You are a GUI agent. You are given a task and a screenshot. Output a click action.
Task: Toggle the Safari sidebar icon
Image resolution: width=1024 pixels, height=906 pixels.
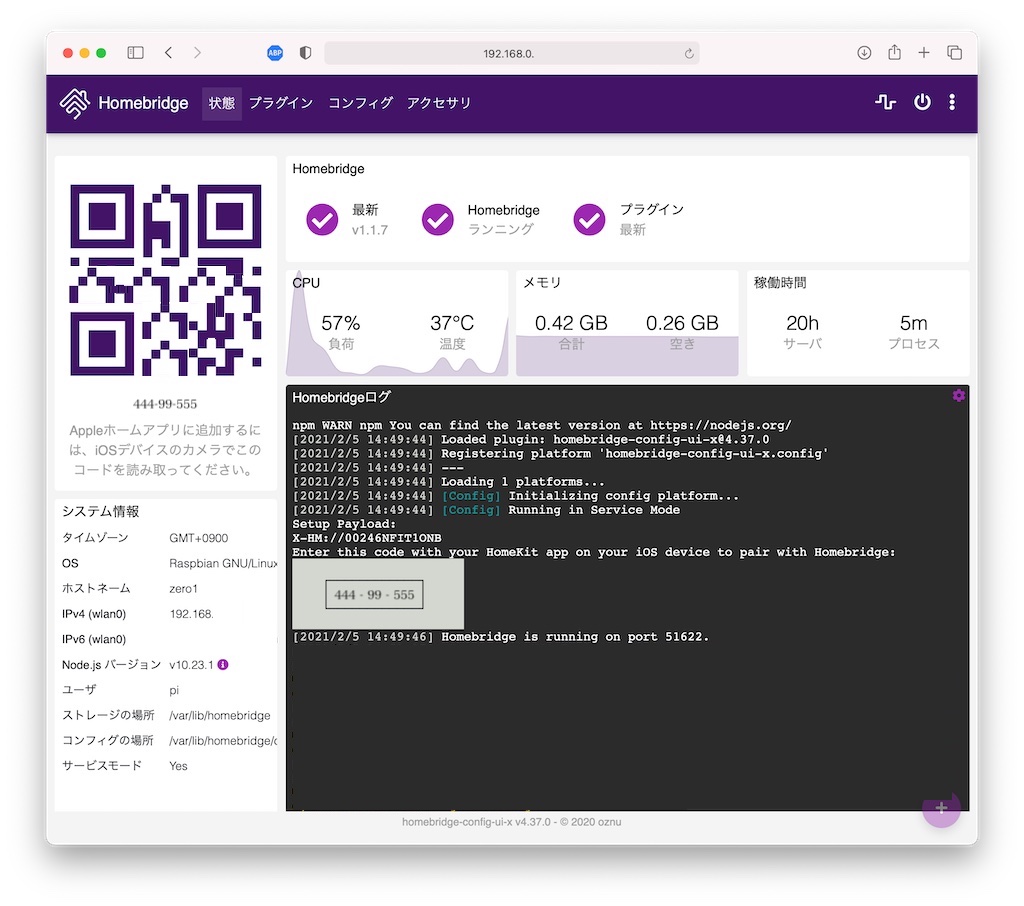pos(135,53)
